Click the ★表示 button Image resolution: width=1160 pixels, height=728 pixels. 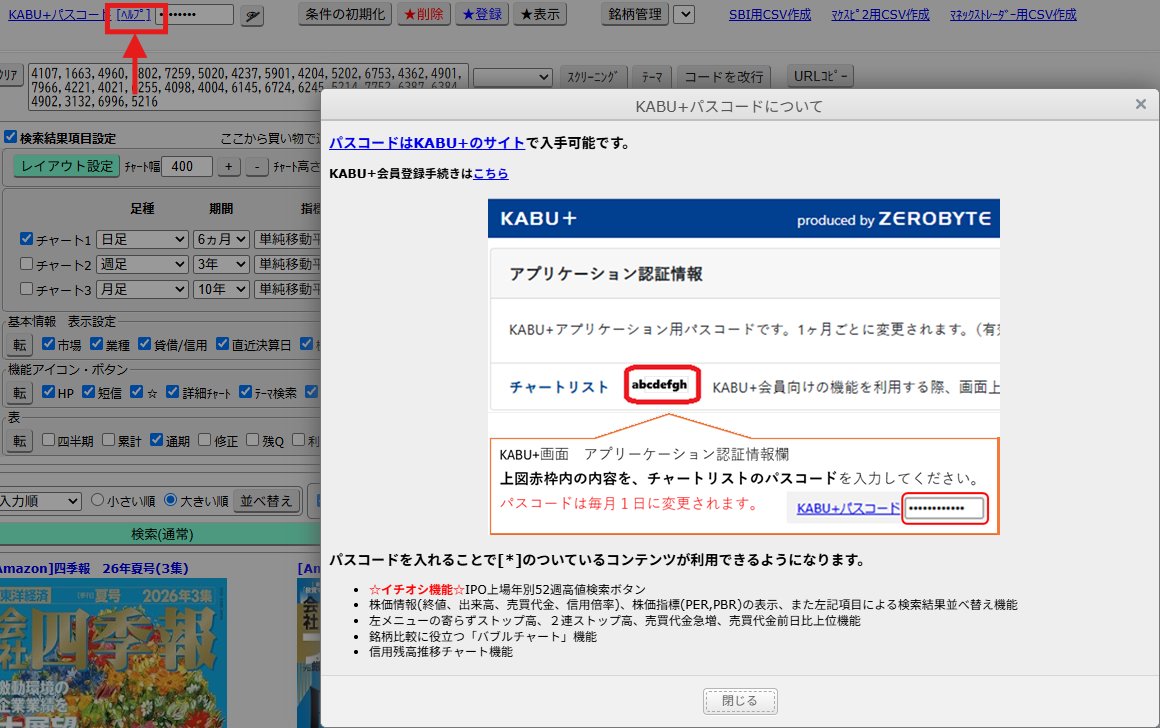point(540,14)
